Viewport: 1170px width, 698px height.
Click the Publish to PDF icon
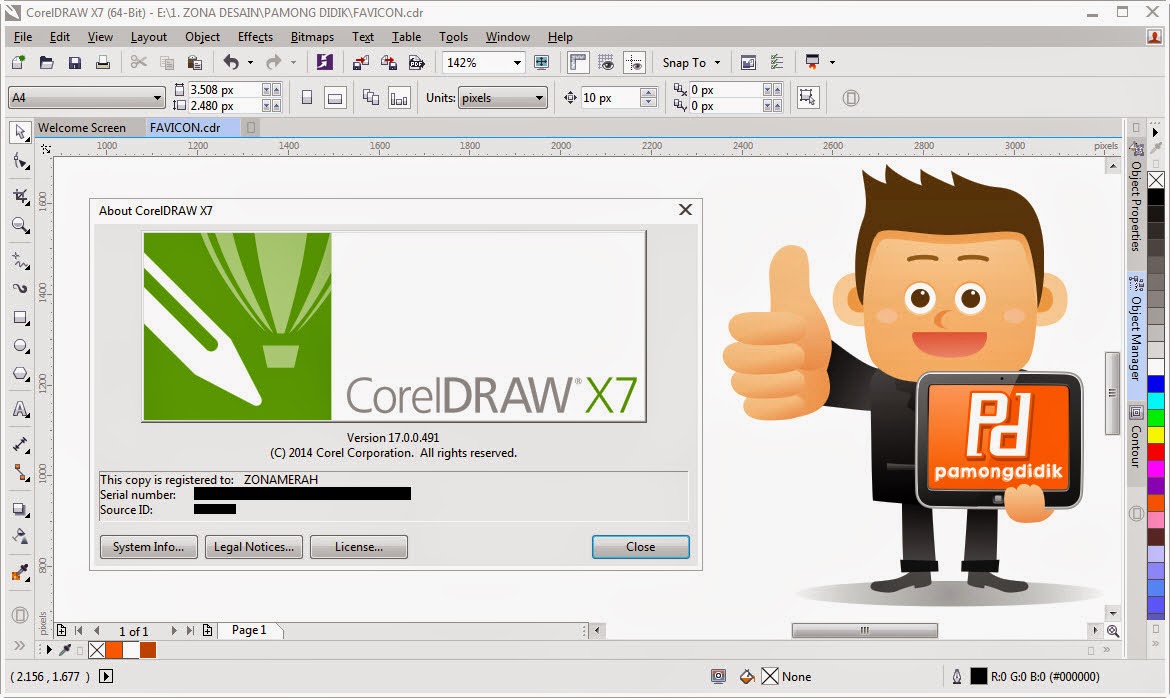pyautogui.click(x=416, y=63)
